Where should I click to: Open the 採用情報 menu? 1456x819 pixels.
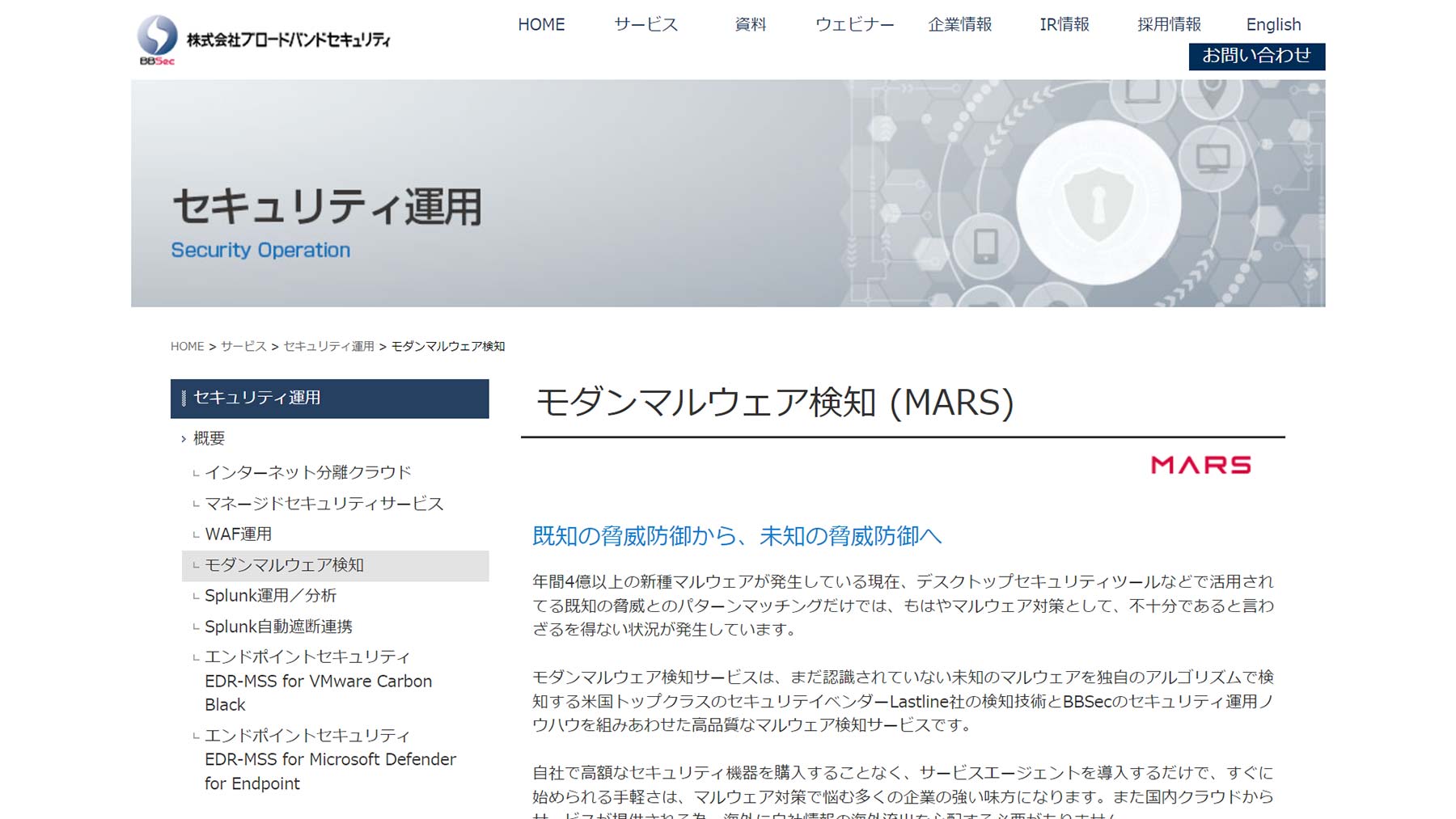pos(1169,24)
